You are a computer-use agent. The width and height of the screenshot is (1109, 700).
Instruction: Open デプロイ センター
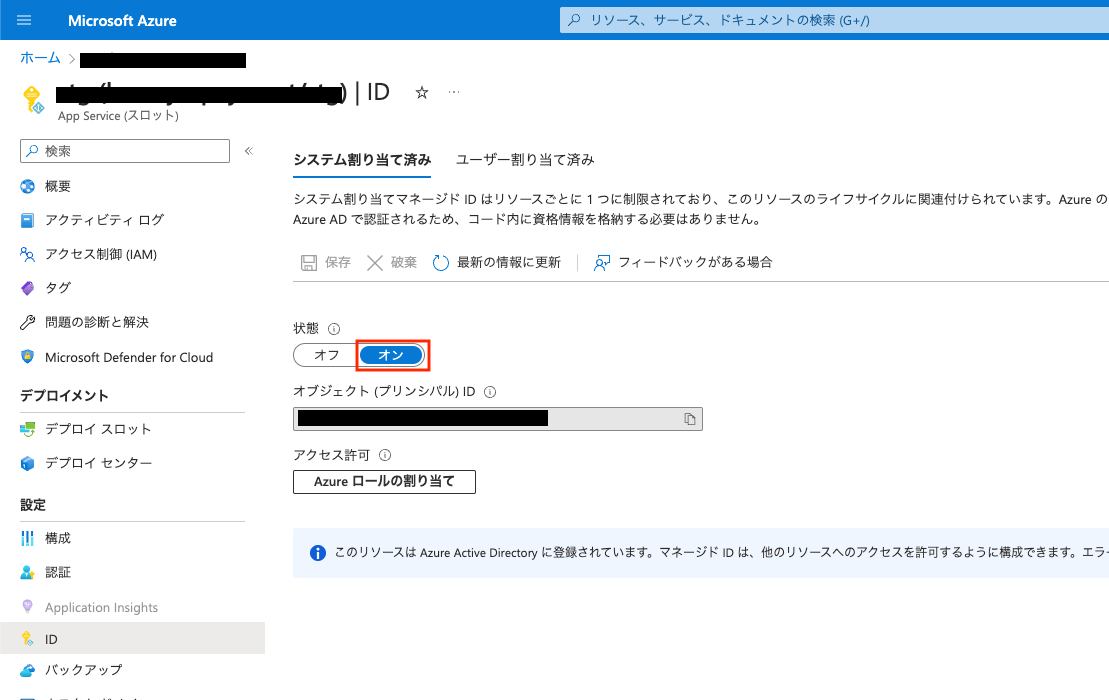pyautogui.click(x=98, y=463)
